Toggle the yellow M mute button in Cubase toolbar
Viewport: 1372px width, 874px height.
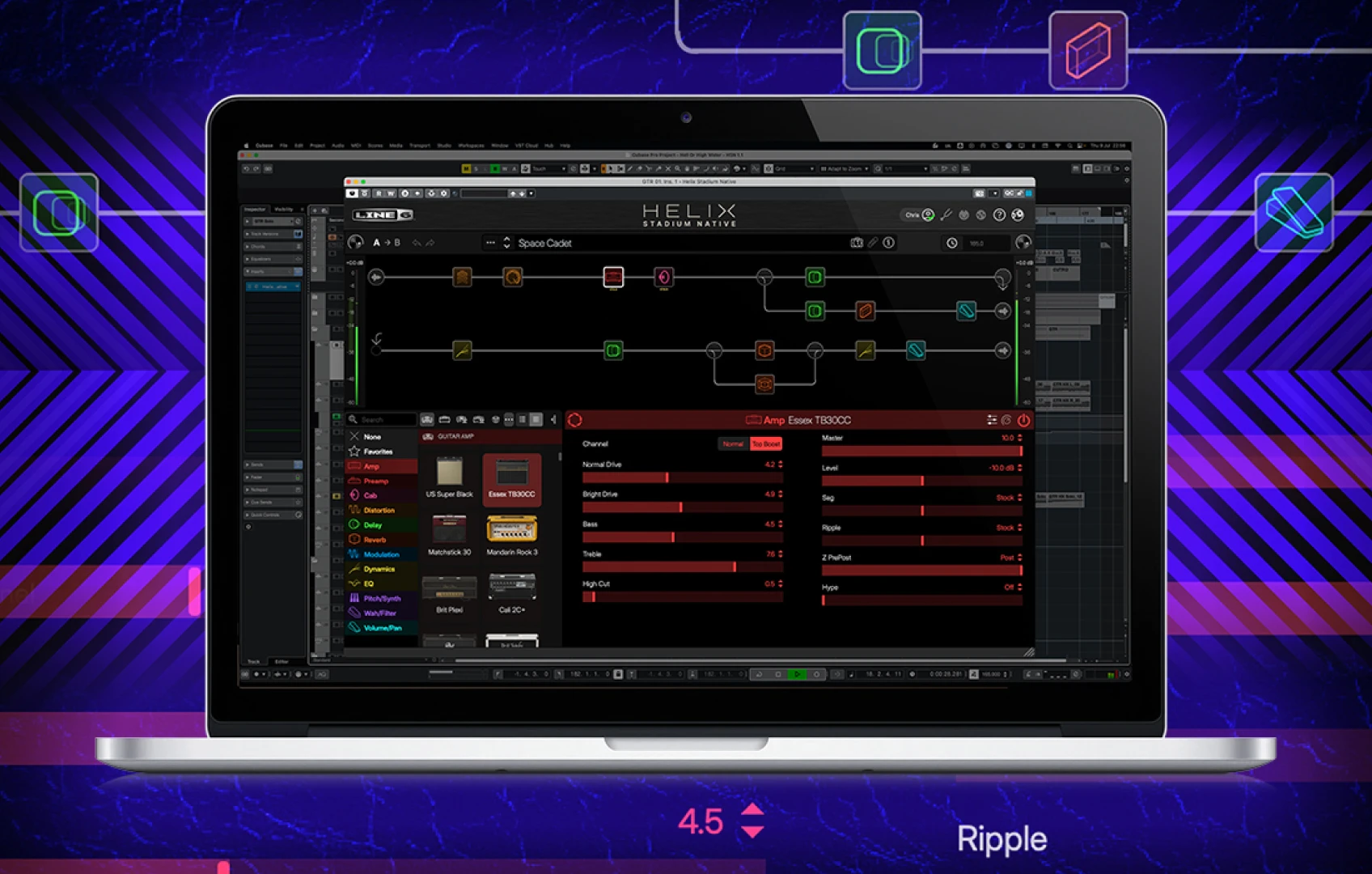tap(466, 168)
